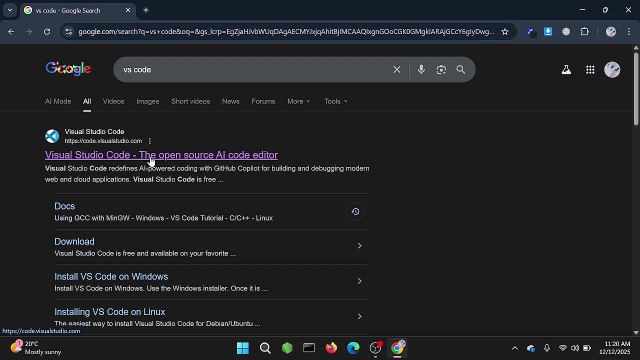Viewport: 640px width, 360px height.
Task: Launch Firefox from the taskbar
Action: coord(331,348)
